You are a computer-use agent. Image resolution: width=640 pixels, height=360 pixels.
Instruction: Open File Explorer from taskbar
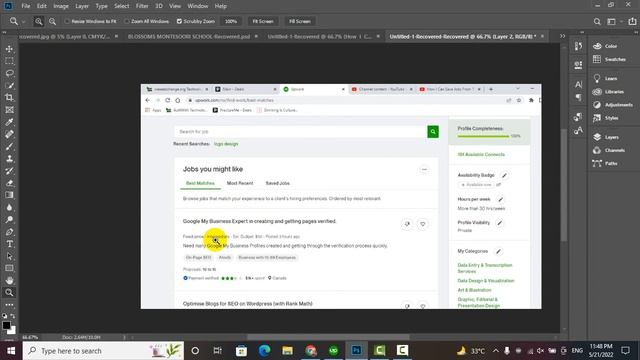[x=287, y=351]
